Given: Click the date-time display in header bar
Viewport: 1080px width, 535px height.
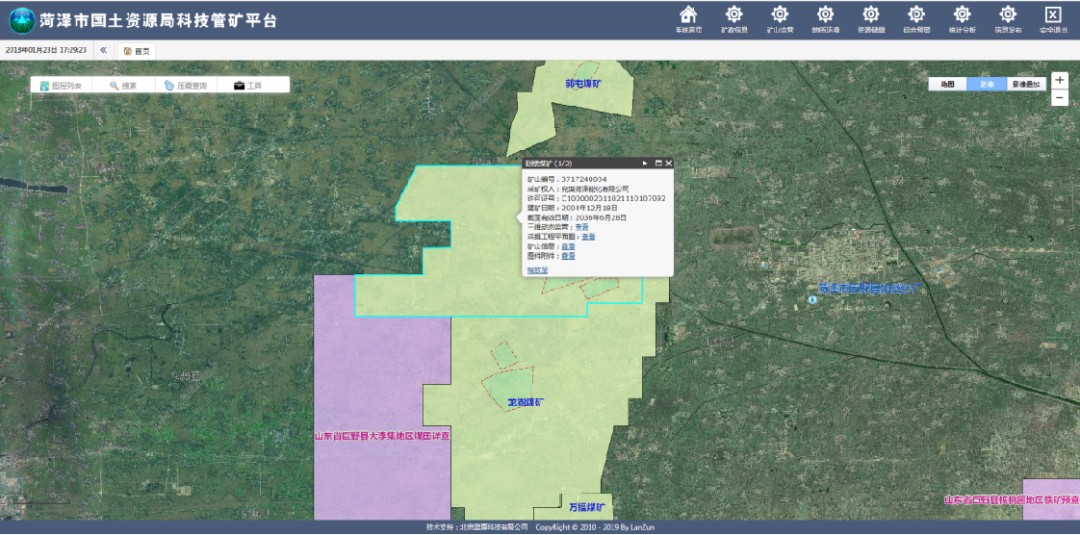Looking at the screenshot, I should coord(46,50).
